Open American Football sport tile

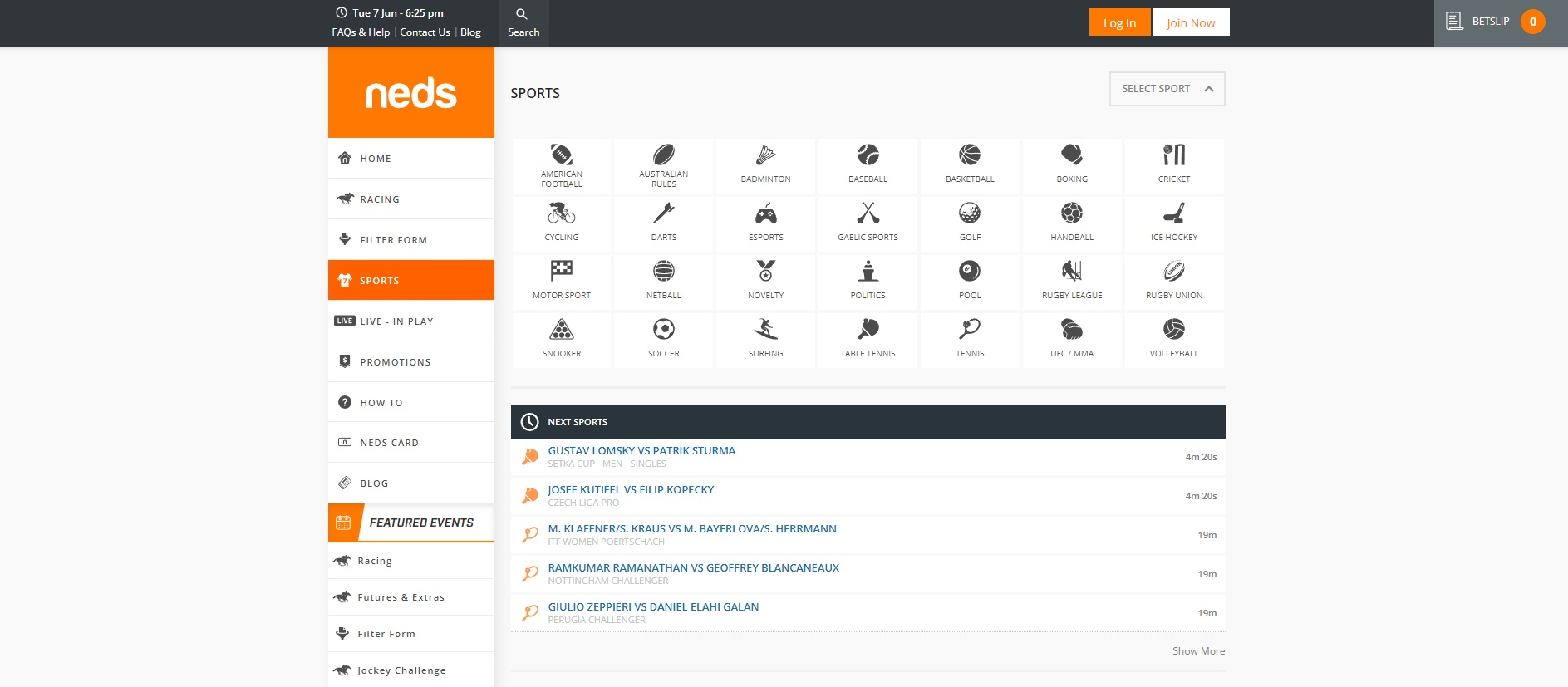tap(562, 166)
